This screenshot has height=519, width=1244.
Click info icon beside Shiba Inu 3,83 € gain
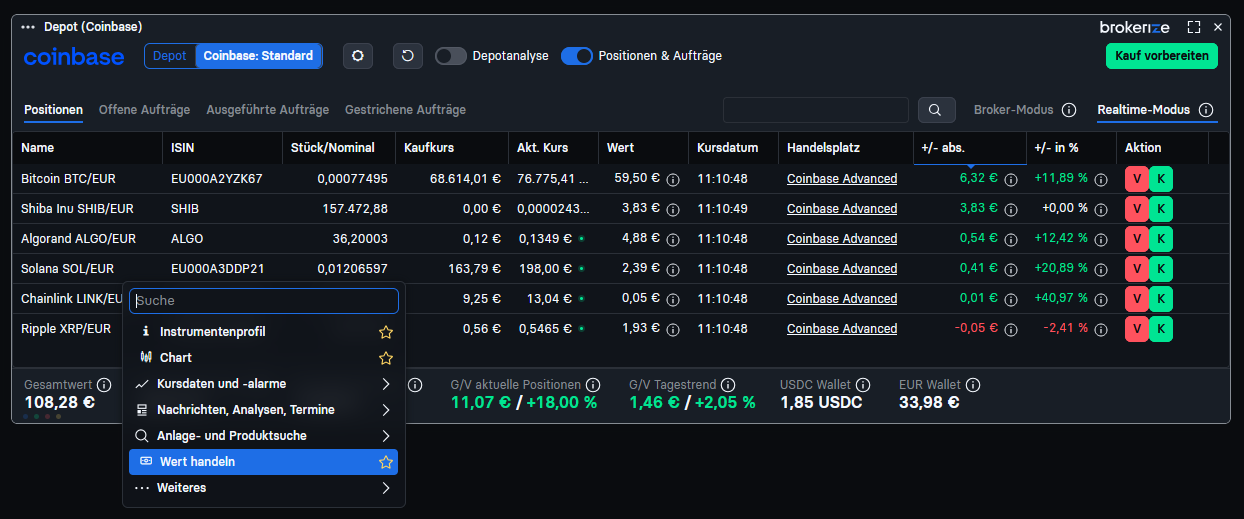tap(1011, 209)
